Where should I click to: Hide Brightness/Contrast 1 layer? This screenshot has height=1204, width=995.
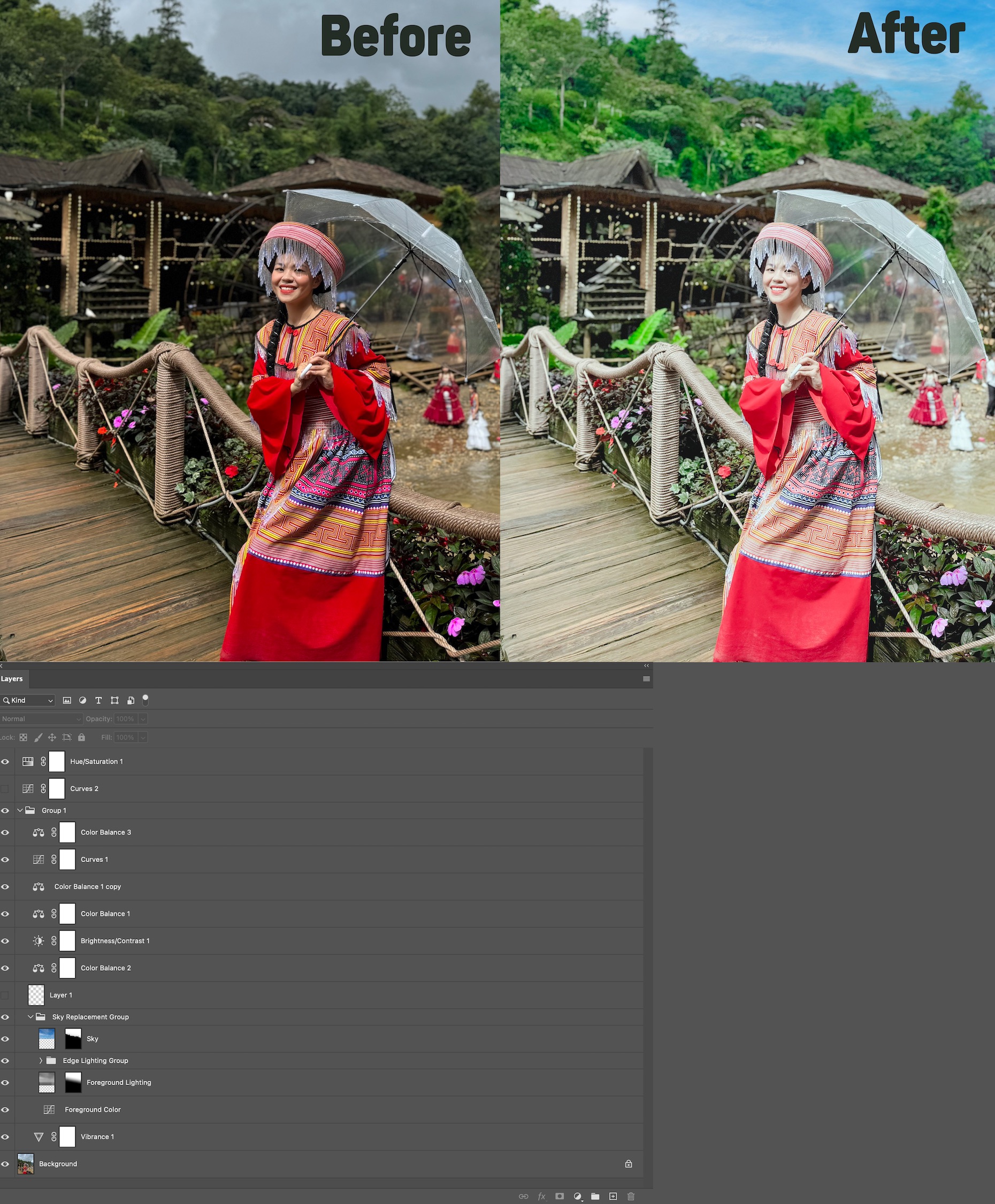click(x=5, y=941)
